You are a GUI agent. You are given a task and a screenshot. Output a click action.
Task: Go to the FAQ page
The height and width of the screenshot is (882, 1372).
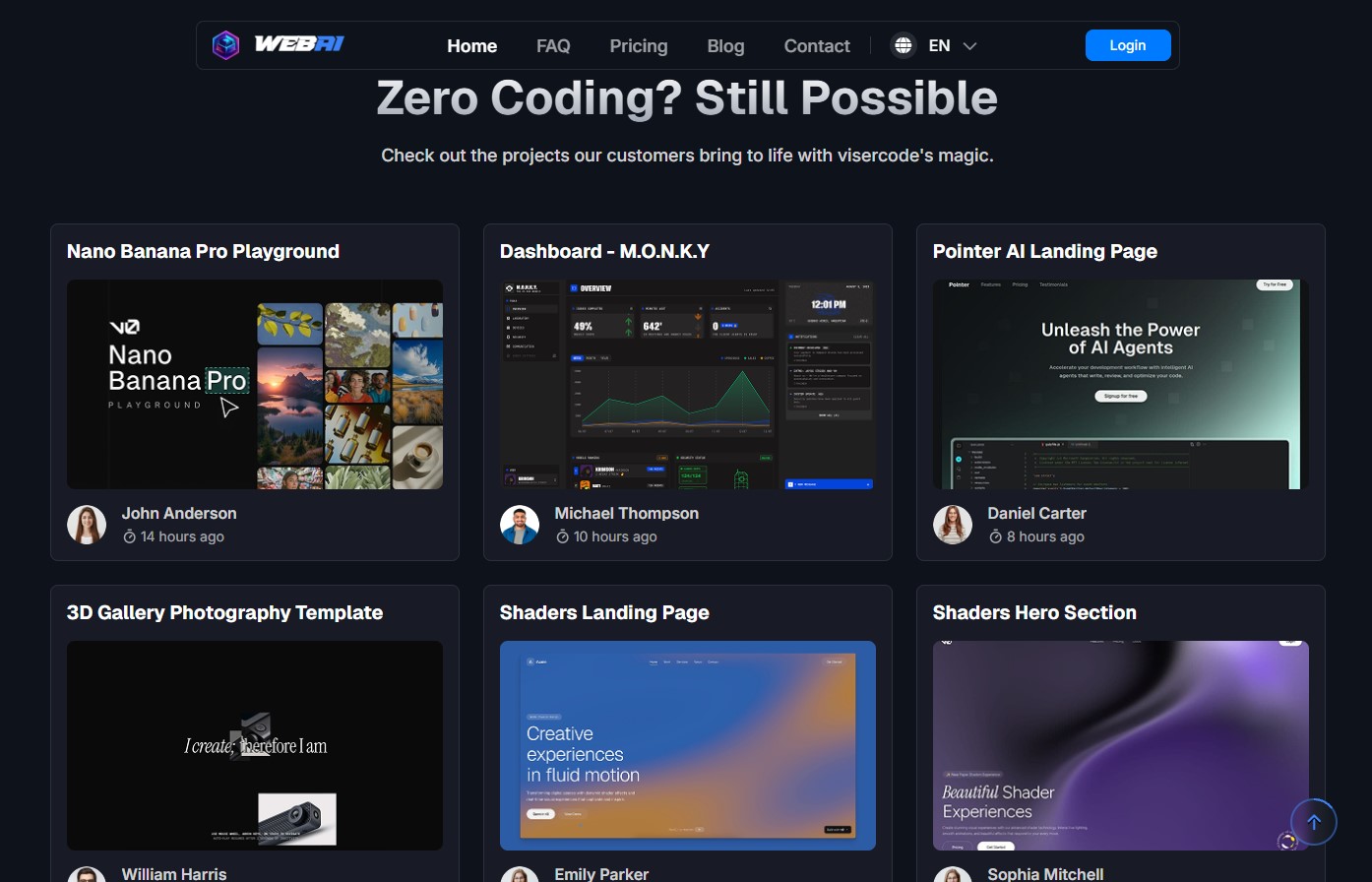(x=553, y=46)
